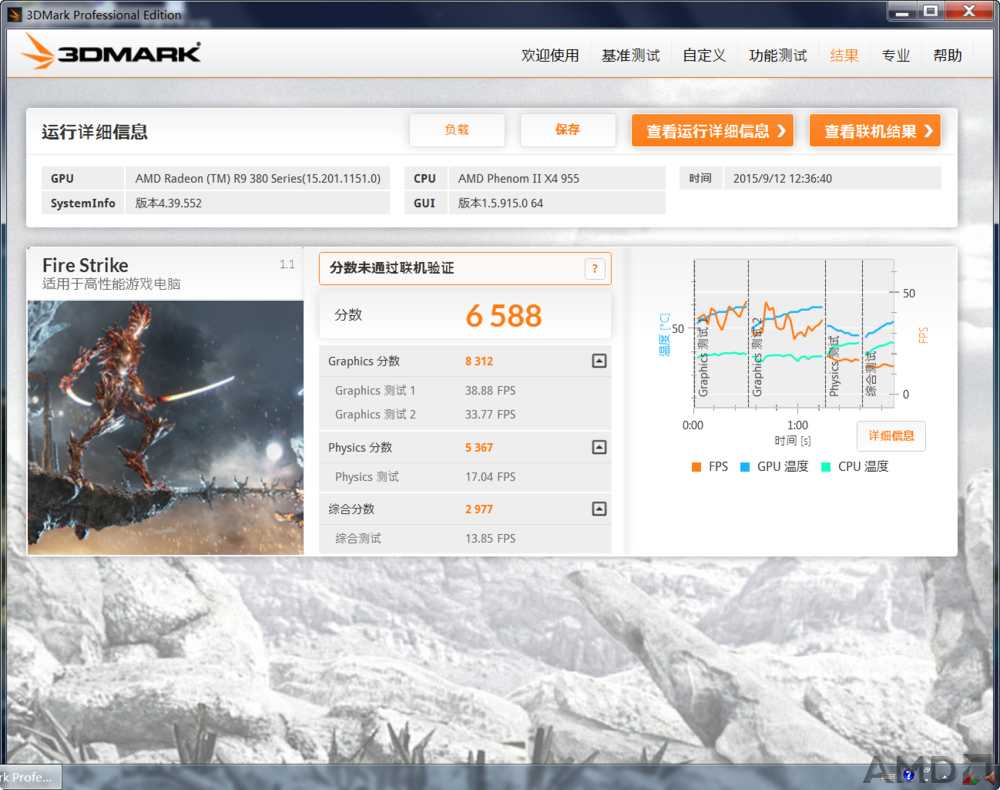Click the 13.85 FPS combined result
1000x790 pixels.
click(x=490, y=539)
